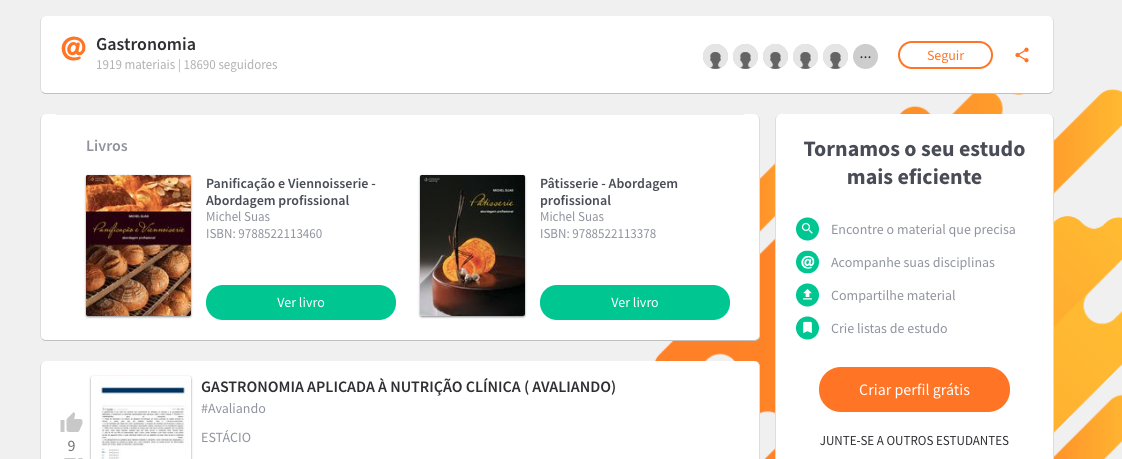Share the Gastronomia page via share icon
Image resolution: width=1122 pixels, height=459 pixels.
1022,55
